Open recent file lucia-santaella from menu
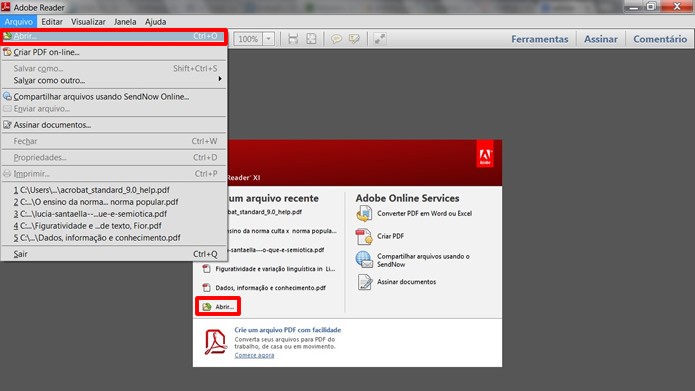 point(114,214)
